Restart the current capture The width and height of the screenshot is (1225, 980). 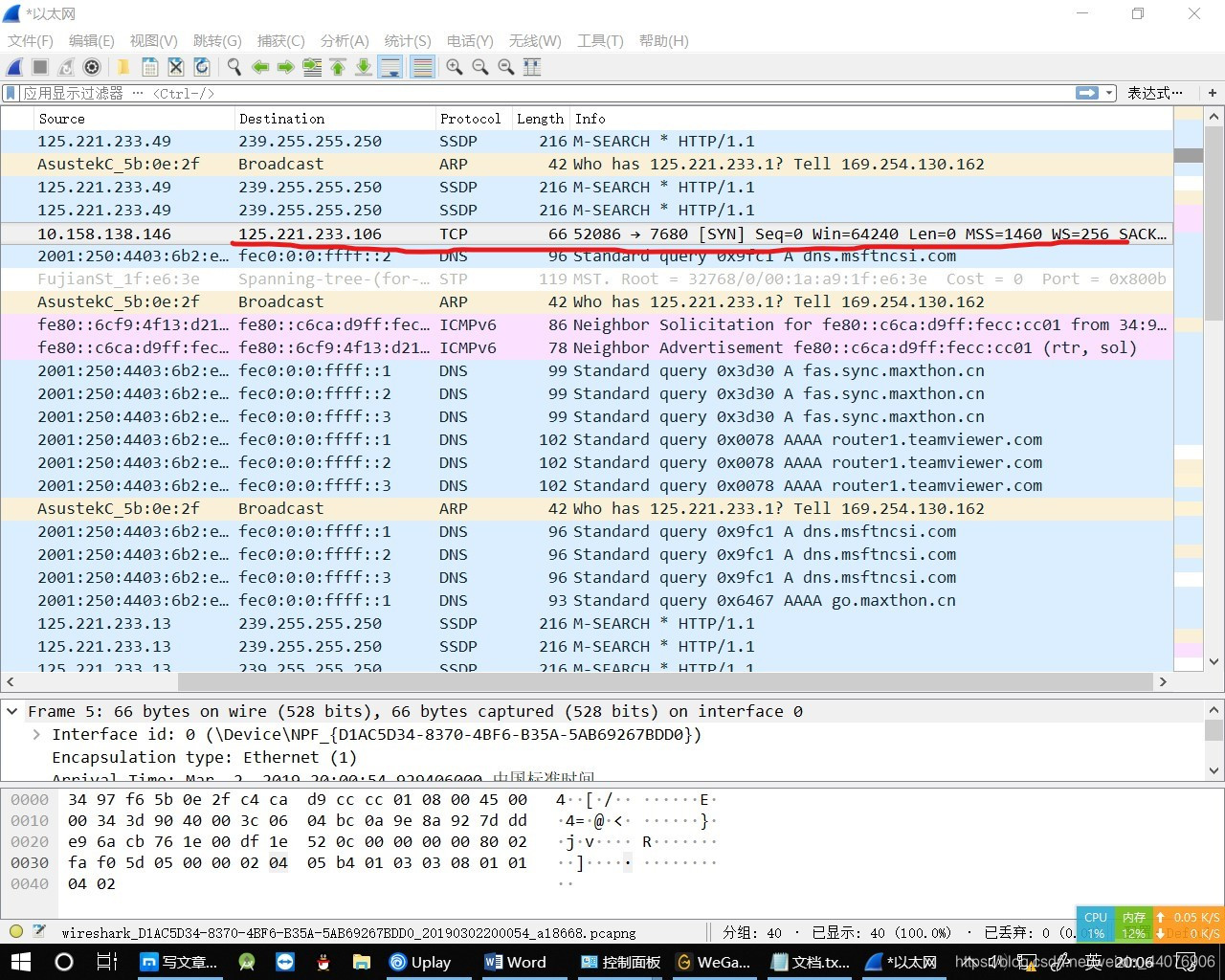(66, 67)
